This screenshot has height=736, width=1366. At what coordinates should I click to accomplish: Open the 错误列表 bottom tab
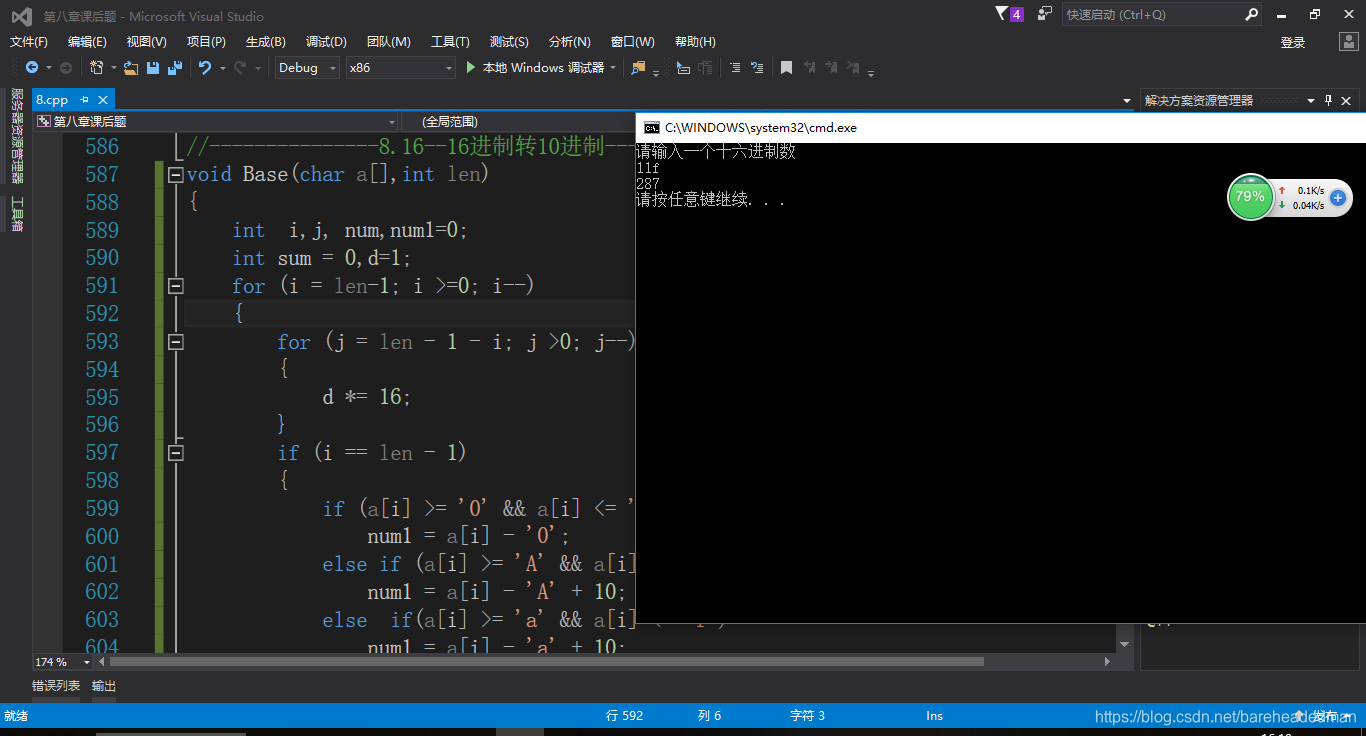56,686
